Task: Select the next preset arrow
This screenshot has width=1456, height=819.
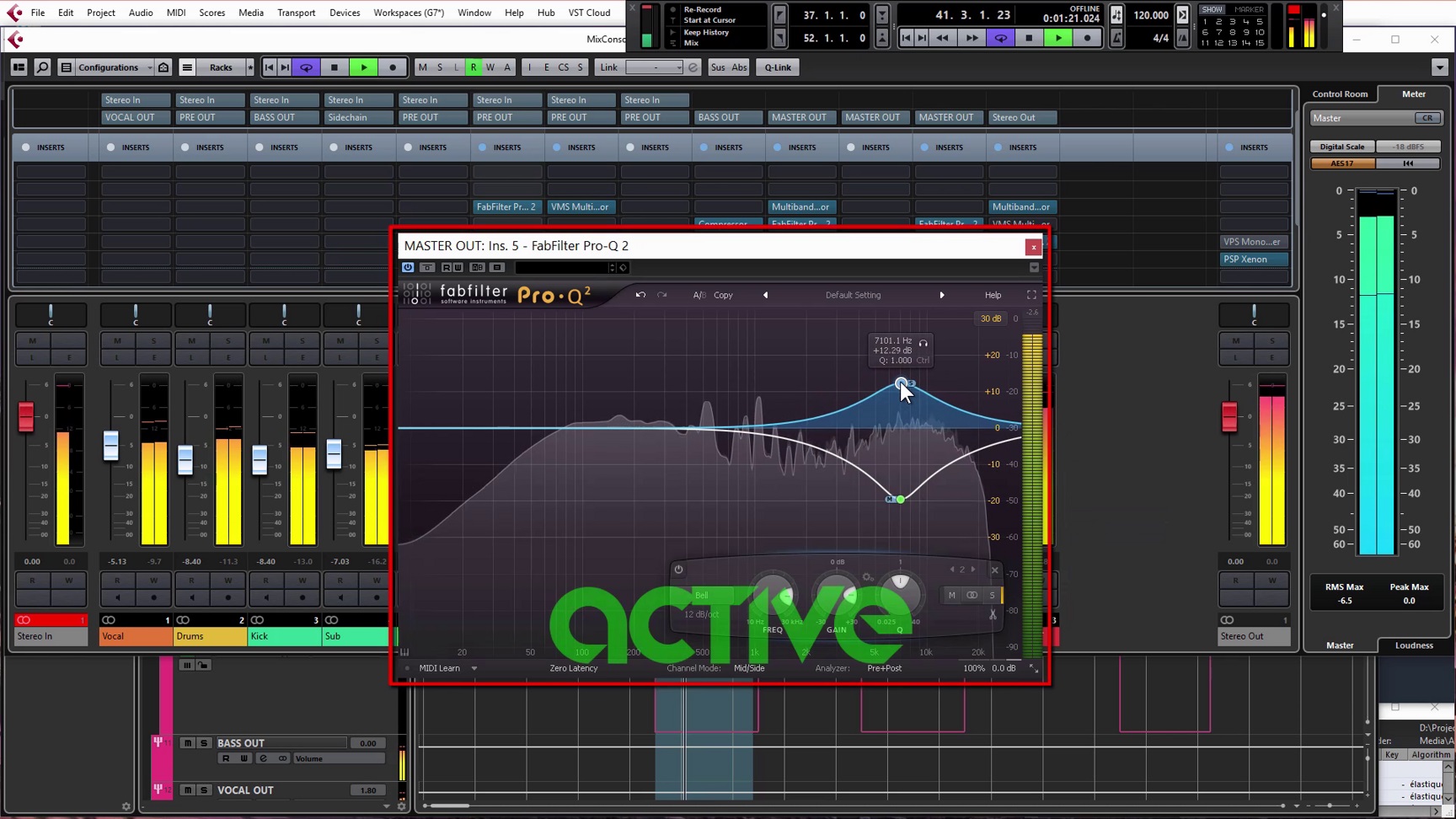Action: [942, 295]
